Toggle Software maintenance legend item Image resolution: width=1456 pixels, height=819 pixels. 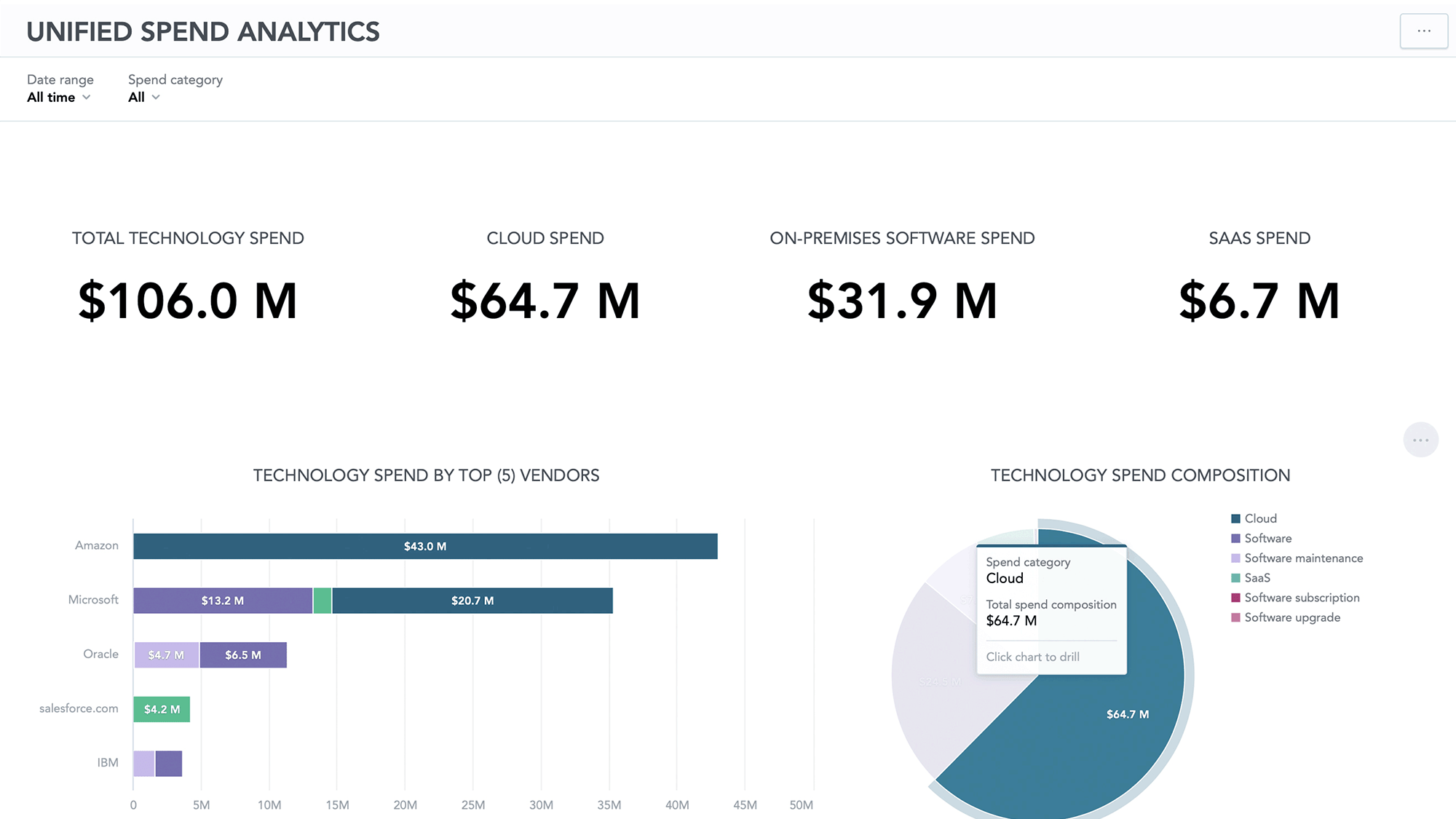[1303, 558]
